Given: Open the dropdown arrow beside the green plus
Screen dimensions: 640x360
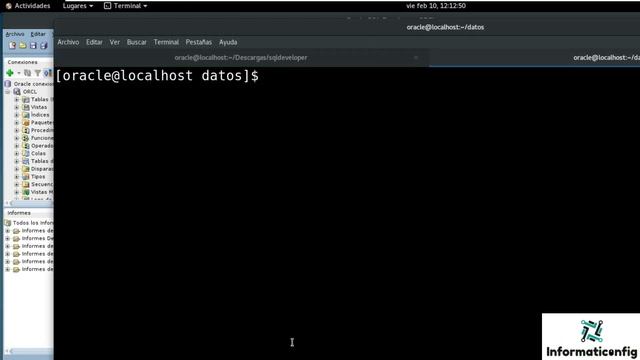Looking at the screenshot, I should (x=19, y=73).
